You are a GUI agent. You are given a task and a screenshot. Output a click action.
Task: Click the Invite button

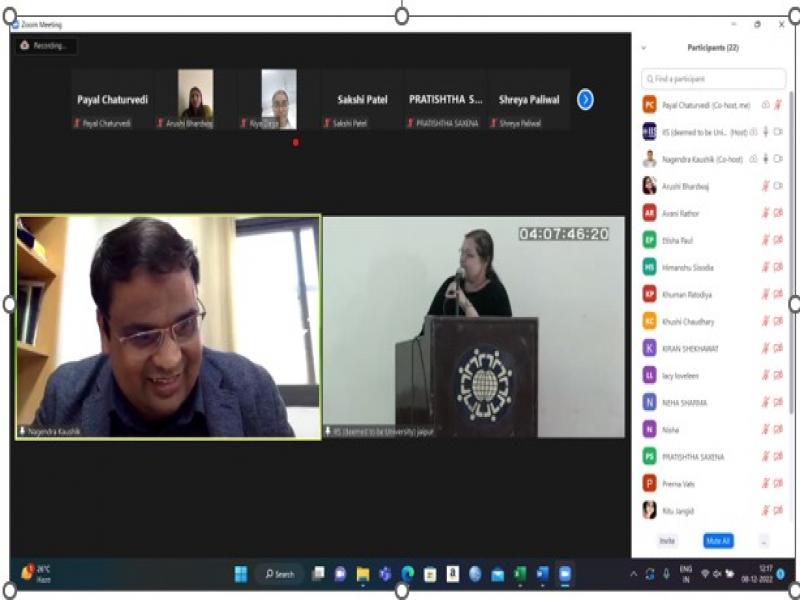667,541
